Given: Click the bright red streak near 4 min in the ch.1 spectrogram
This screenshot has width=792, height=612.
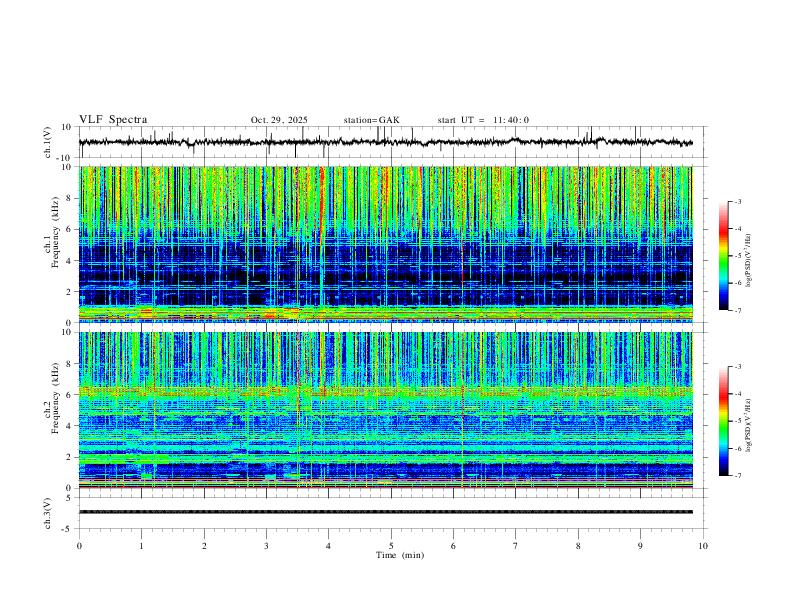Looking at the screenshot, I should 321,207.
